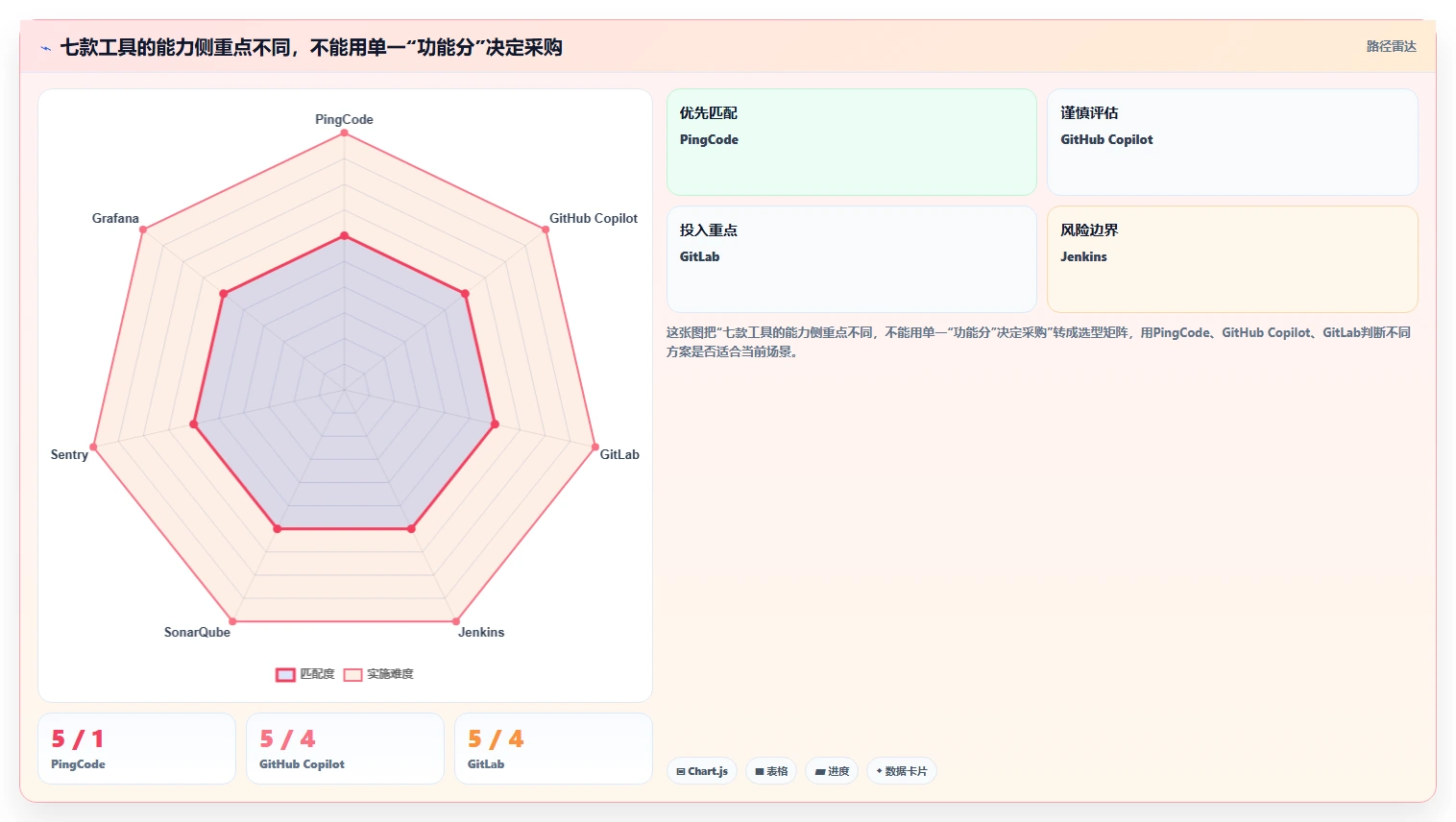Click the 5 / 4 GitLab stat card
The height and width of the screenshot is (822, 1456).
tap(553, 748)
